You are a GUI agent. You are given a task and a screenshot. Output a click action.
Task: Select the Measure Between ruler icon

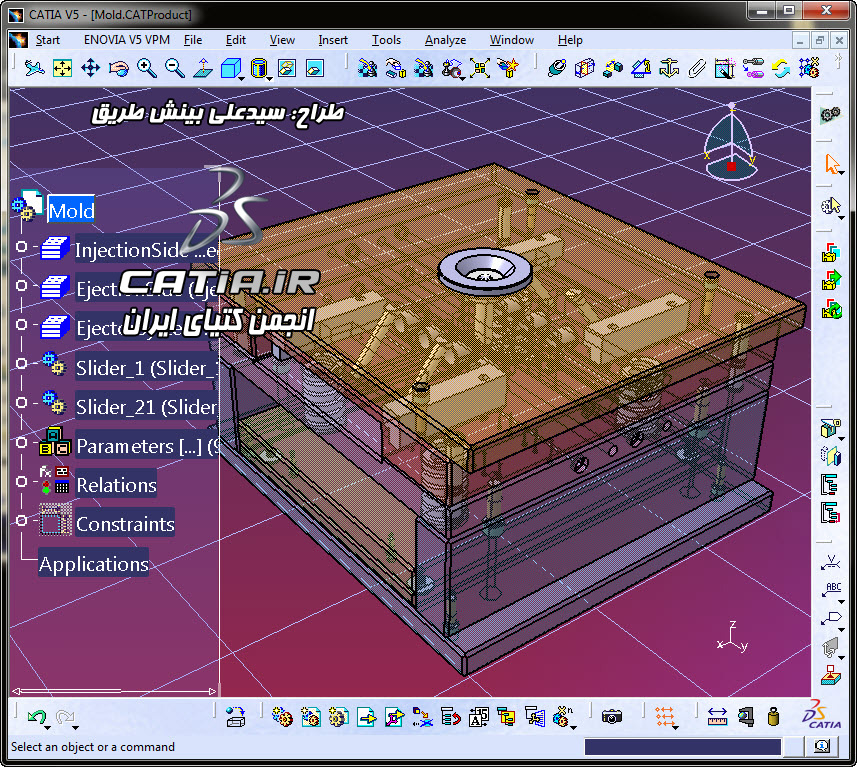[717, 716]
